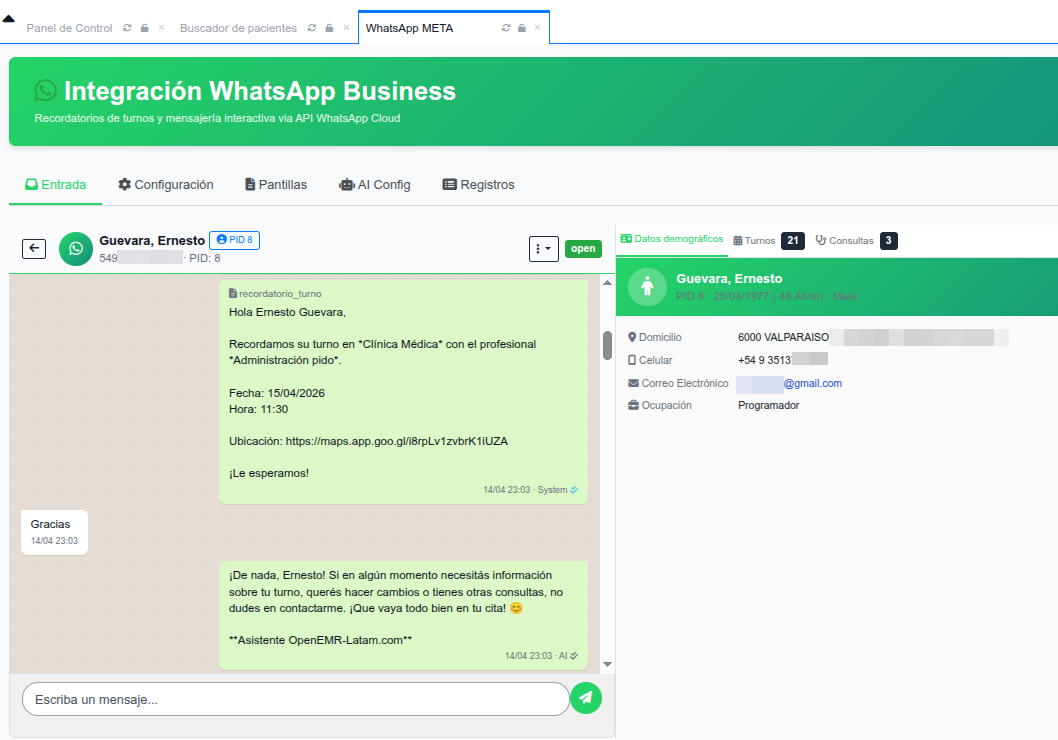
Task: Click "**Asistente OpenEMR-Latam.com**" signature text
Action: [321, 640]
